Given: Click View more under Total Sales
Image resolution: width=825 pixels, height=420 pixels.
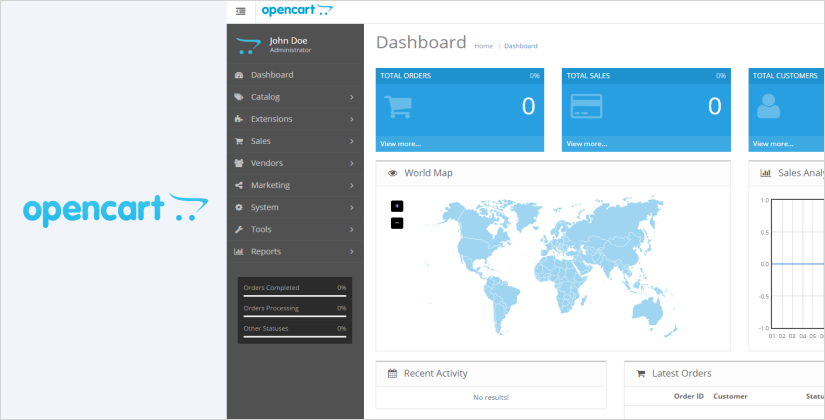Looking at the screenshot, I should (587, 144).
